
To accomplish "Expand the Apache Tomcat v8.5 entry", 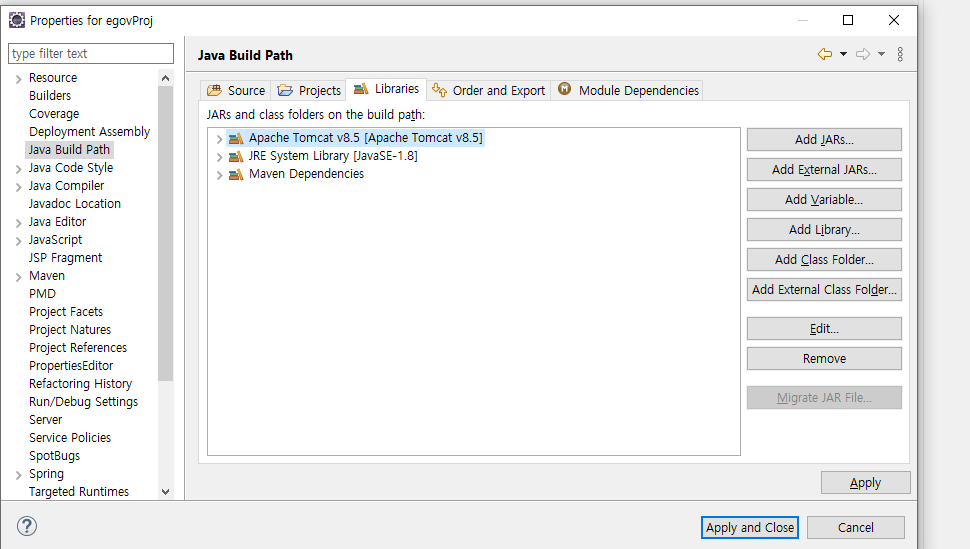I will 219,139.
